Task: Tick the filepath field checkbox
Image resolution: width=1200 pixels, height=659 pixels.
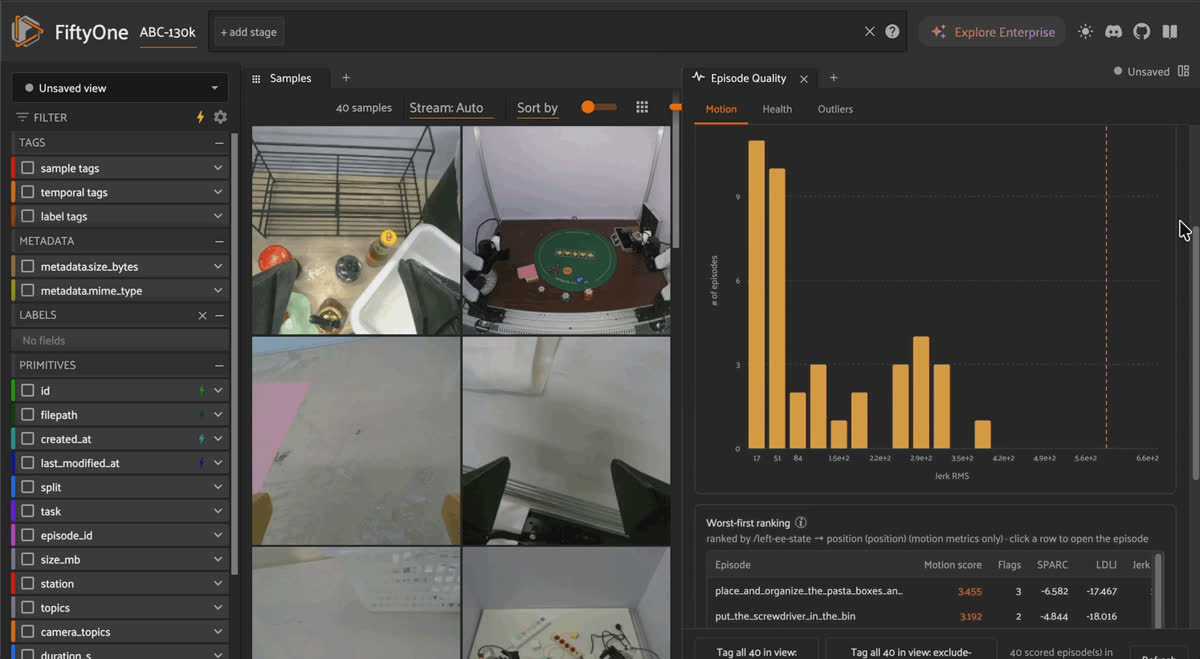Action: 28,415
